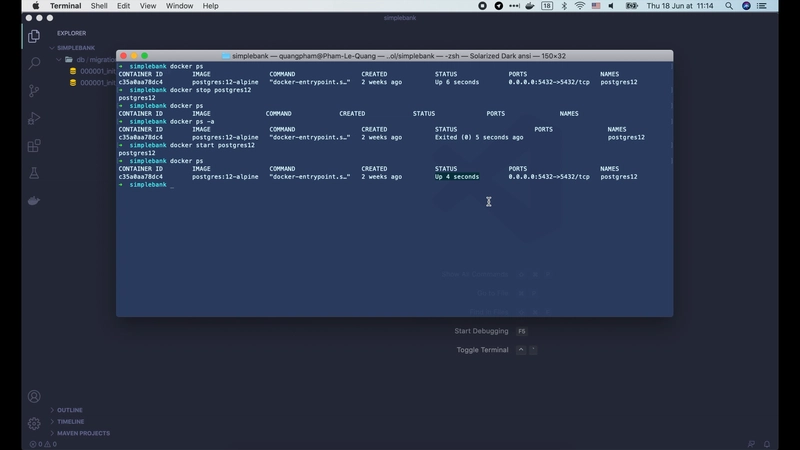The image size is (800, 450).
Task: Select second 000001_init migration file
Action: tap(92, 83)
